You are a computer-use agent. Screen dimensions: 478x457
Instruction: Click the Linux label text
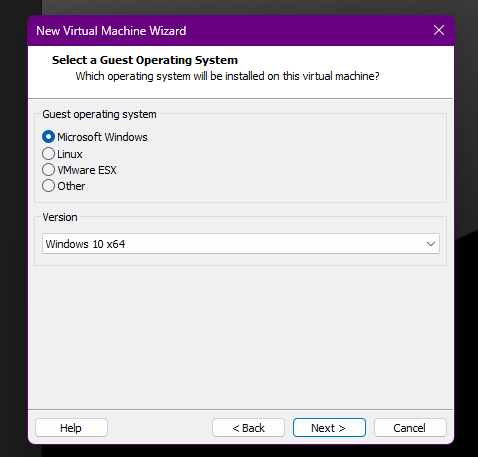pyautogui.click(x=70, y=154)
